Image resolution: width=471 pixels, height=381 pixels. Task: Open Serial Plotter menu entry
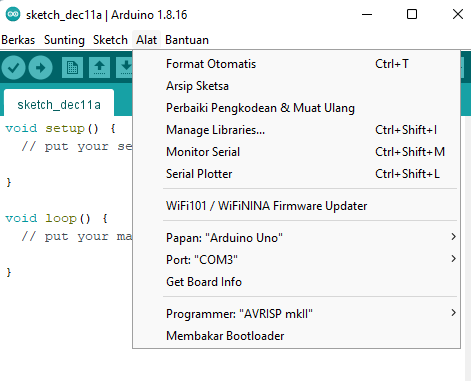[296, 174]
